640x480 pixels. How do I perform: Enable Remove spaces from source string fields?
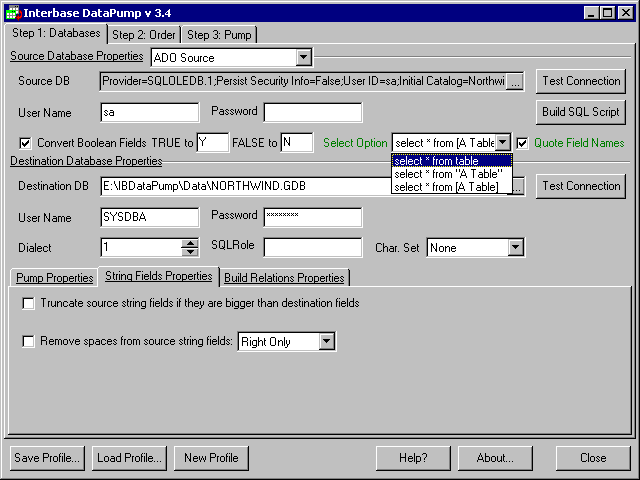[x=28, y=341]
